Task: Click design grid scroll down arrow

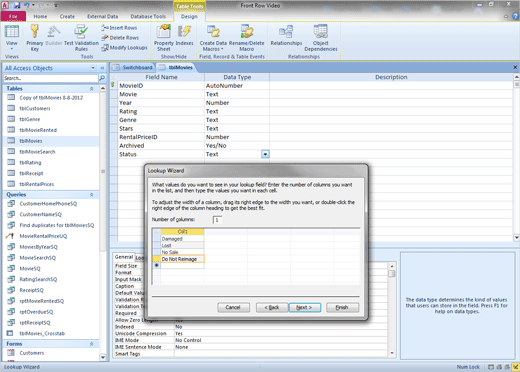Action: tap(516, 238)
